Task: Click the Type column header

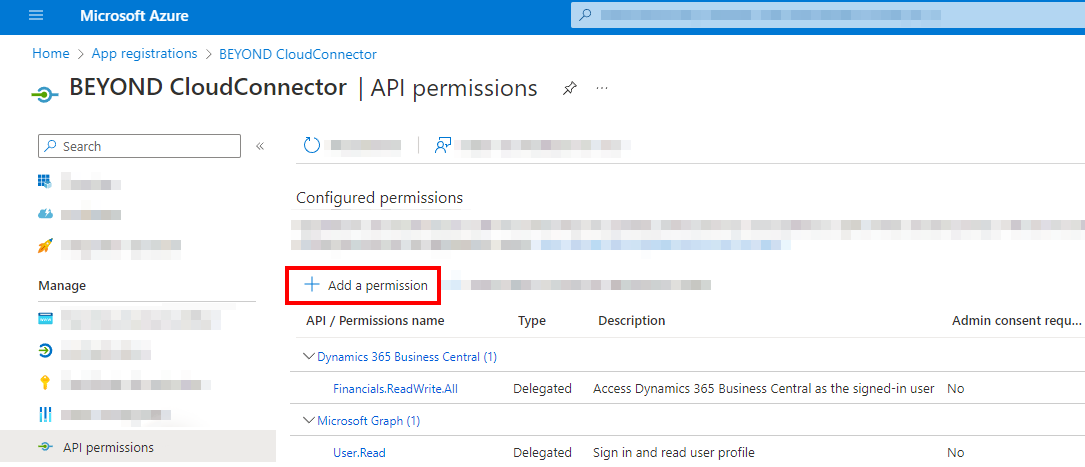Action: coord(531,320)
